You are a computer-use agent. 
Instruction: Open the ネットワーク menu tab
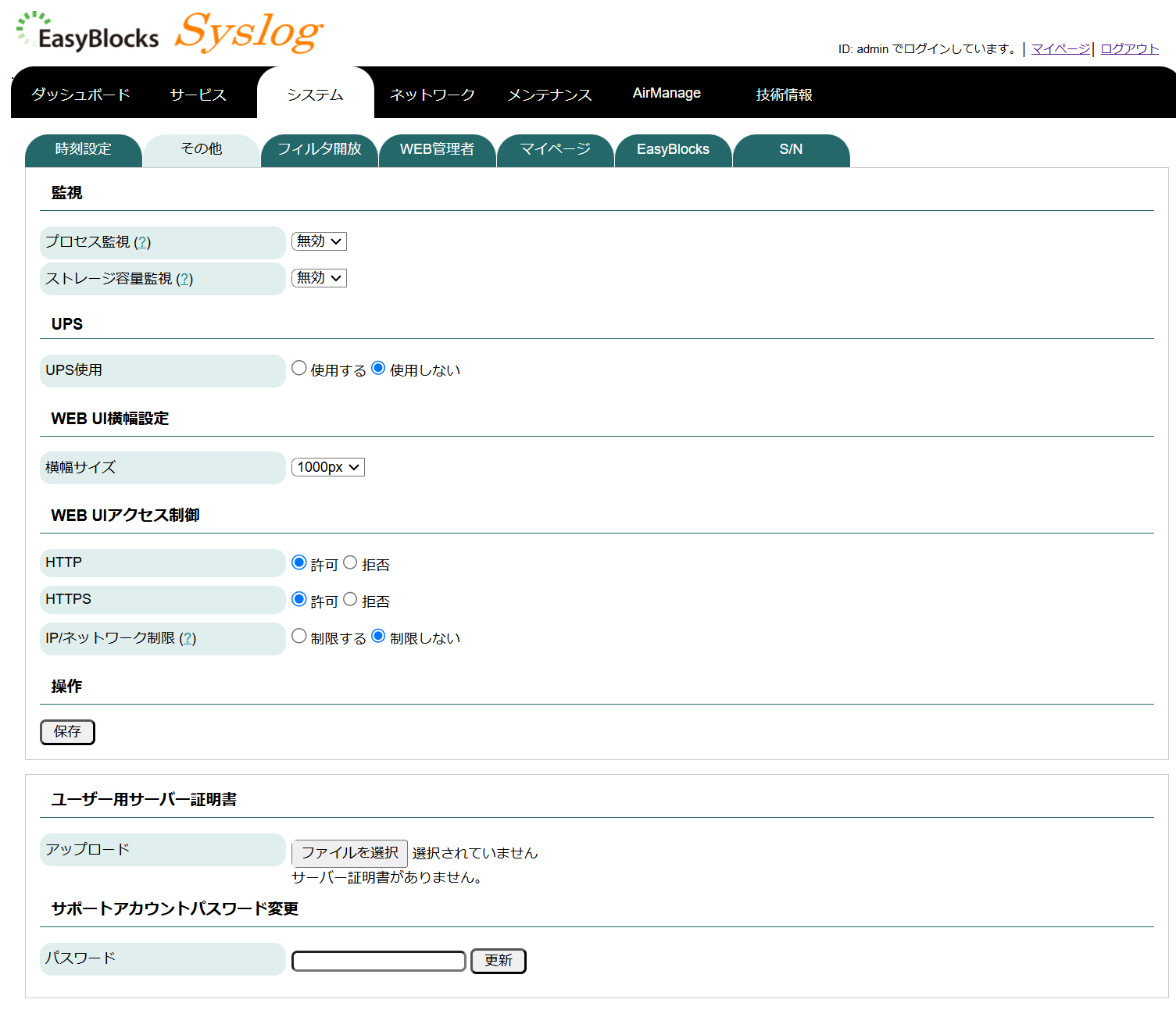click(x=432, y=95)
